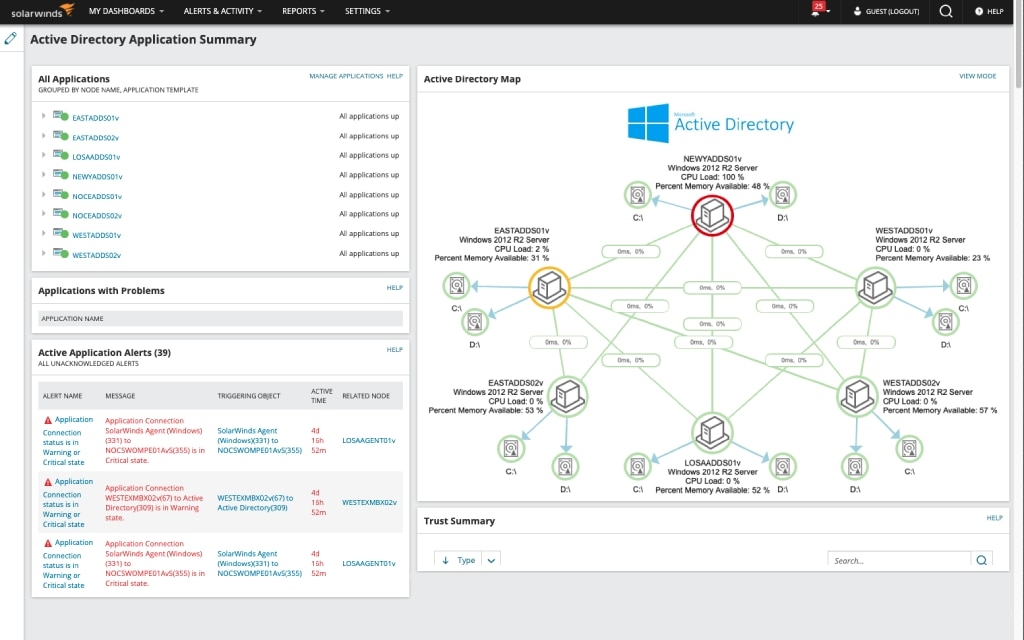1024x640 pixels.
Task: Open the Type dropdown in Trust Summary
Action: click(490, 559)
